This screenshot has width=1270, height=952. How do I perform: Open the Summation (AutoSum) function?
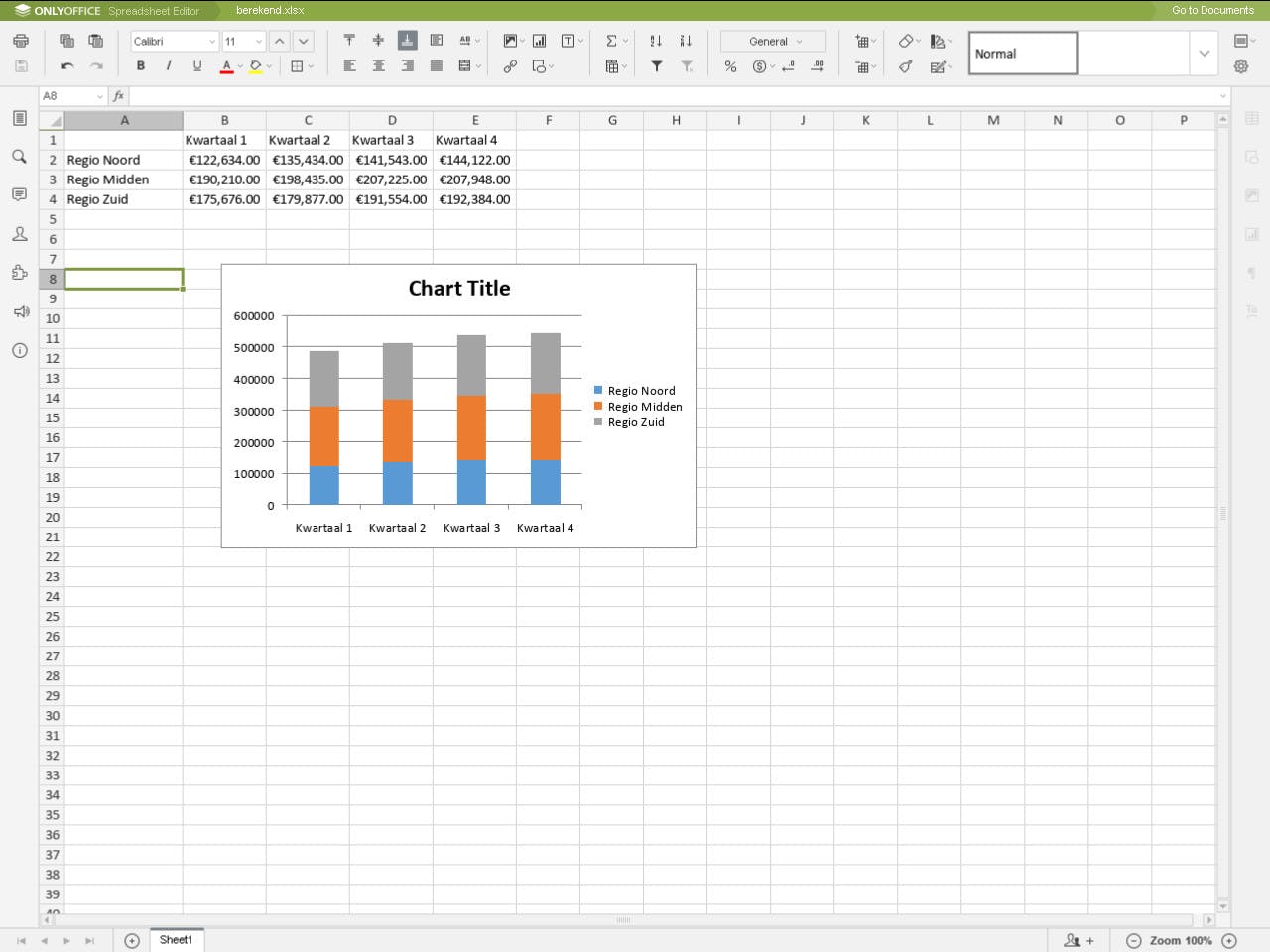(x=609, y=41)
